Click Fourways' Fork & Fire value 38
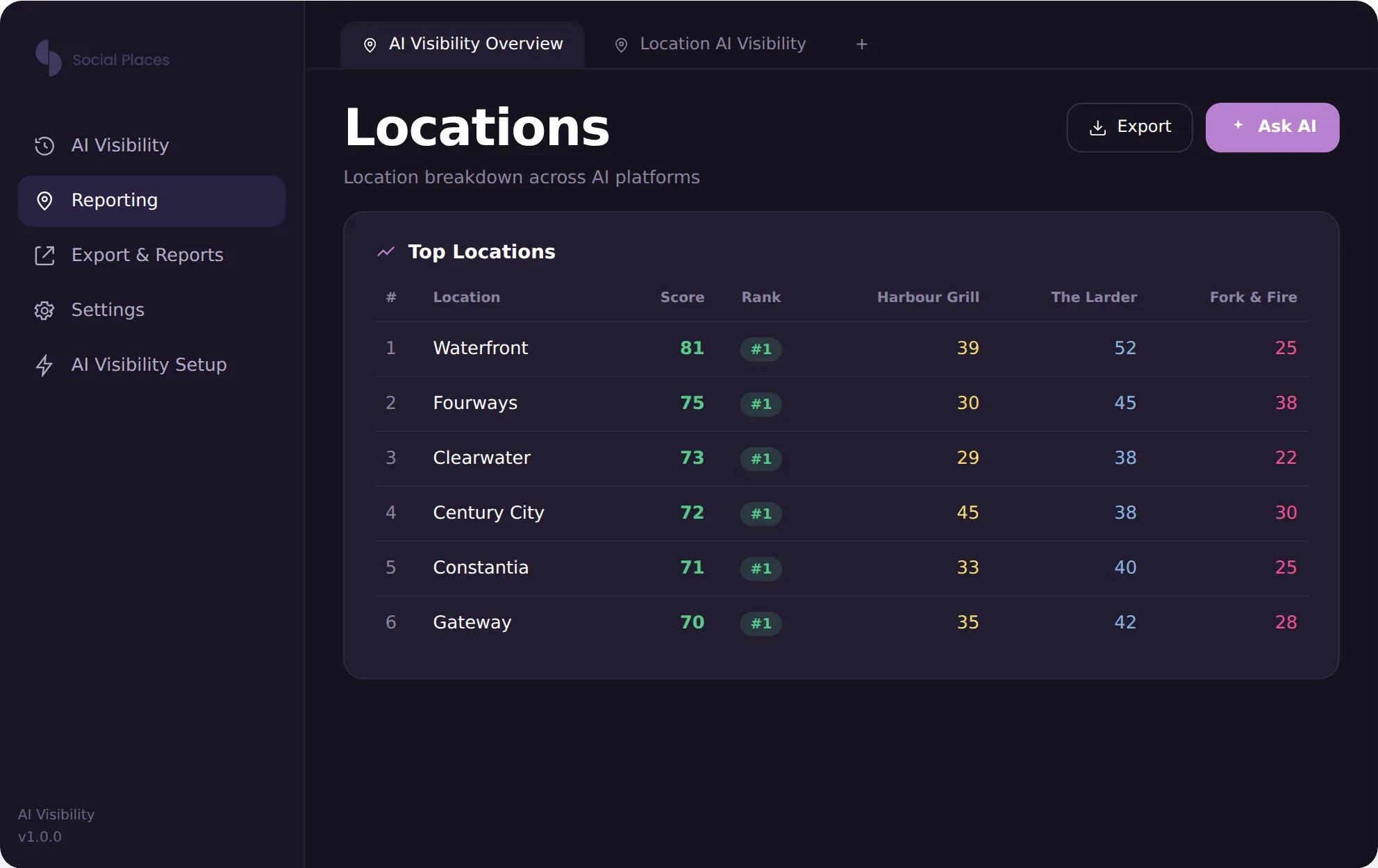The image size is (1378, 868). tap(1286, 403)
